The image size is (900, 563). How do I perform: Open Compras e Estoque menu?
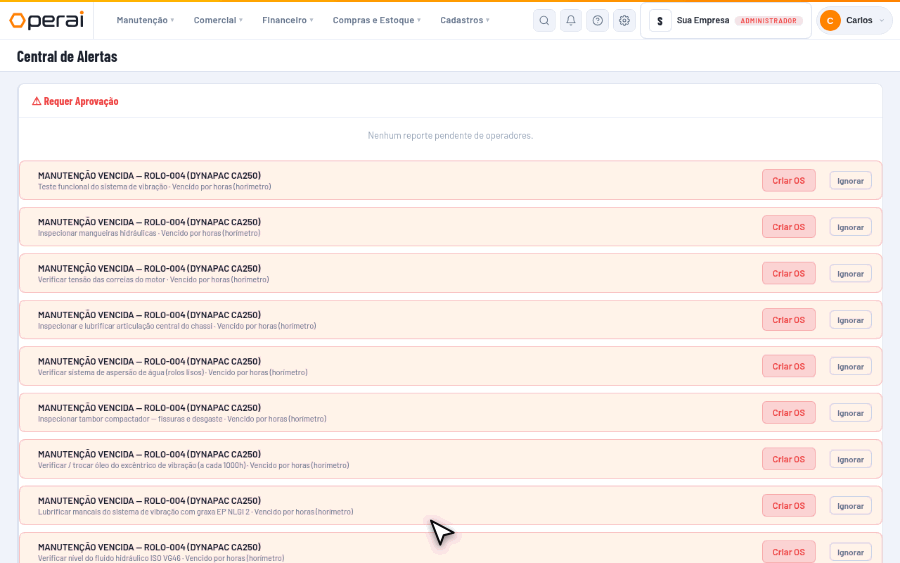377,20
